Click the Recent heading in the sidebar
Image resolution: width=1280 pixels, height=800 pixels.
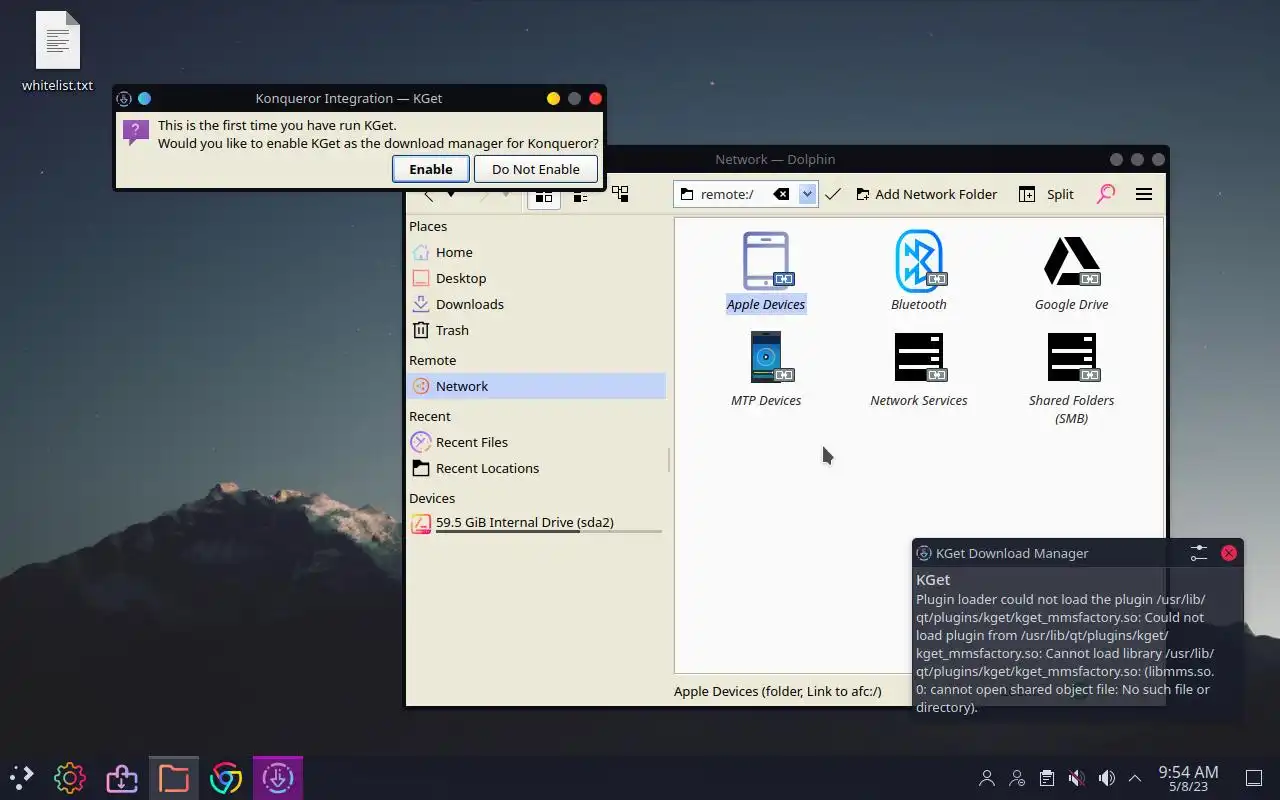pos(430,417)
